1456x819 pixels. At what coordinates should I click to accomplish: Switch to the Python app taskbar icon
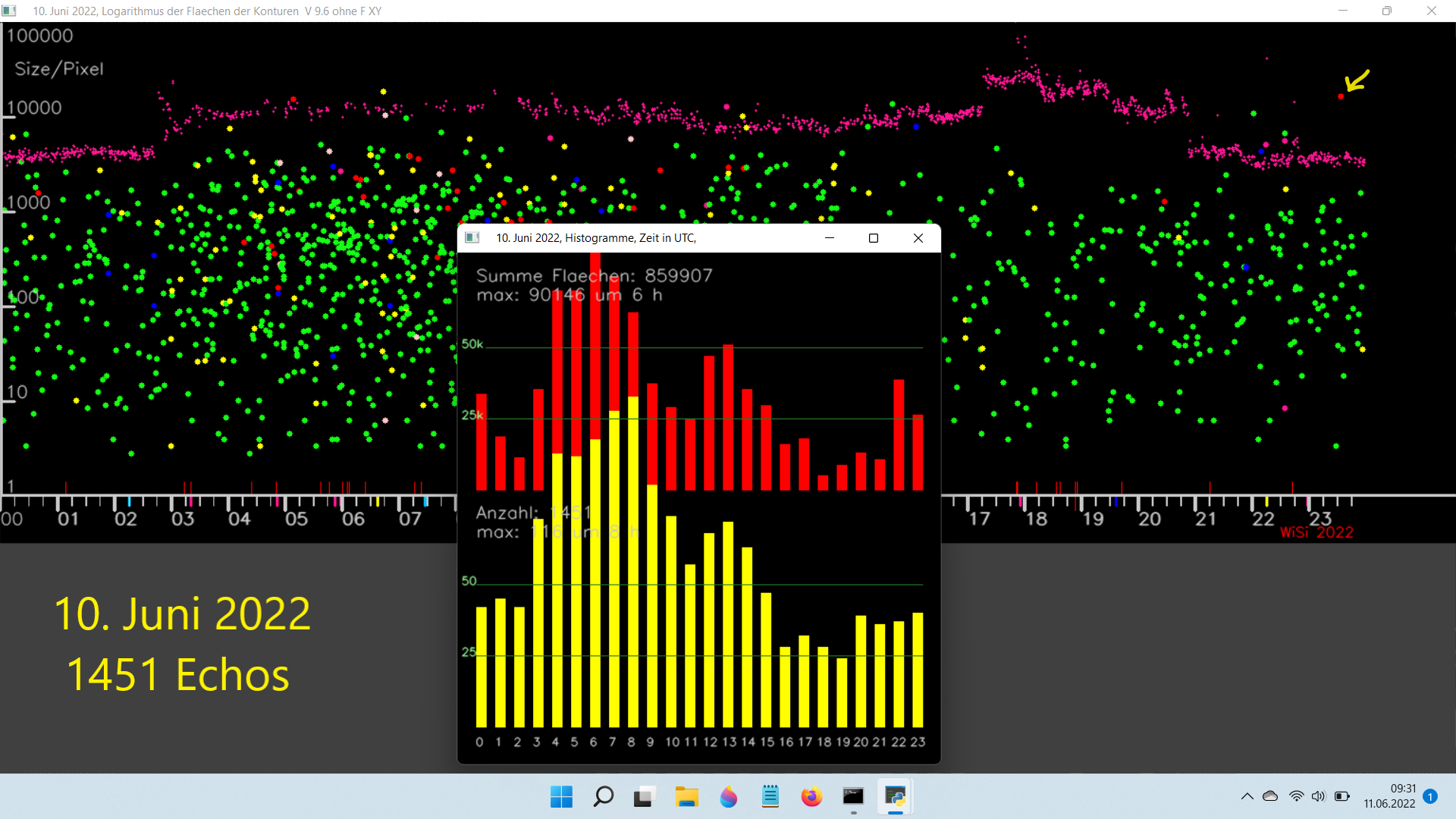click(895, 797)
